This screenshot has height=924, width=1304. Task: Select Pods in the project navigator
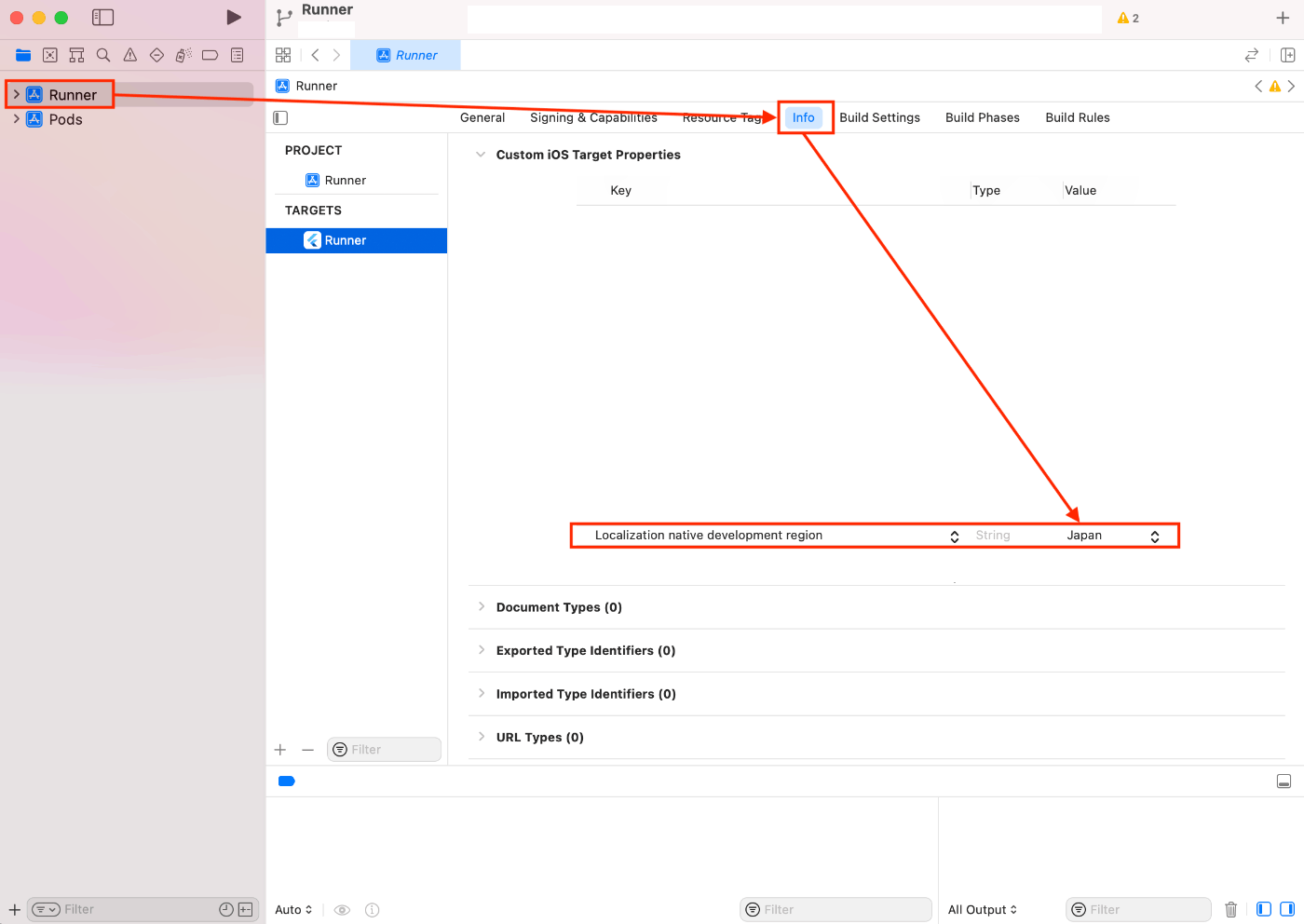point(65,119)
